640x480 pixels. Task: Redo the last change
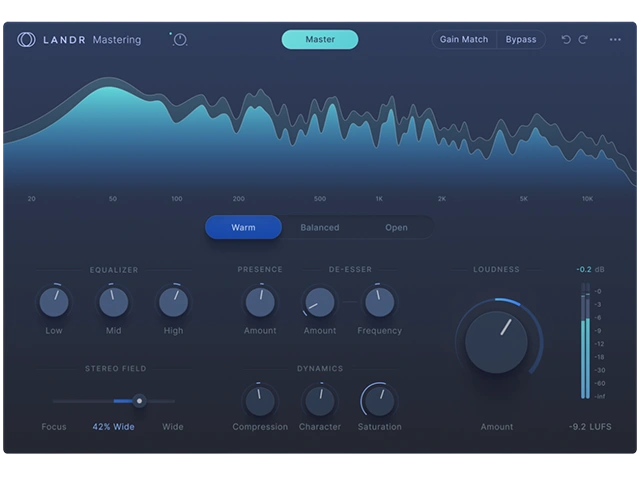583,39
